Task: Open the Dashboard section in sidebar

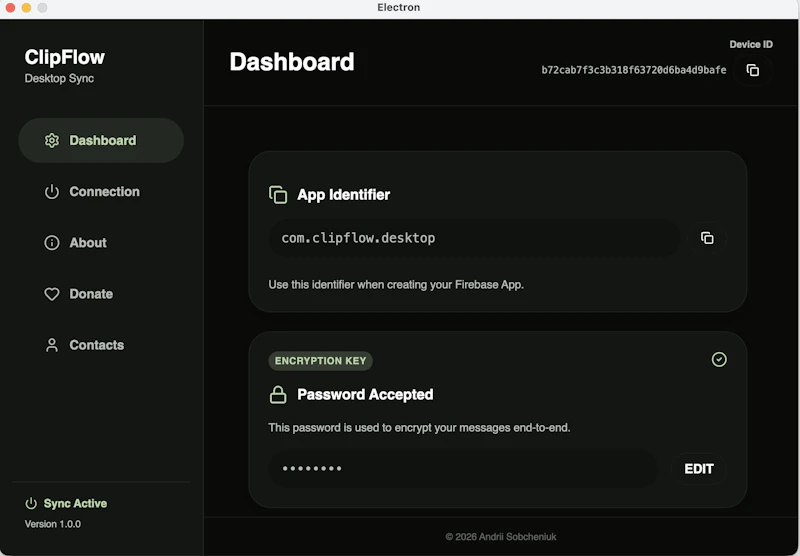Action: (101, 140)
